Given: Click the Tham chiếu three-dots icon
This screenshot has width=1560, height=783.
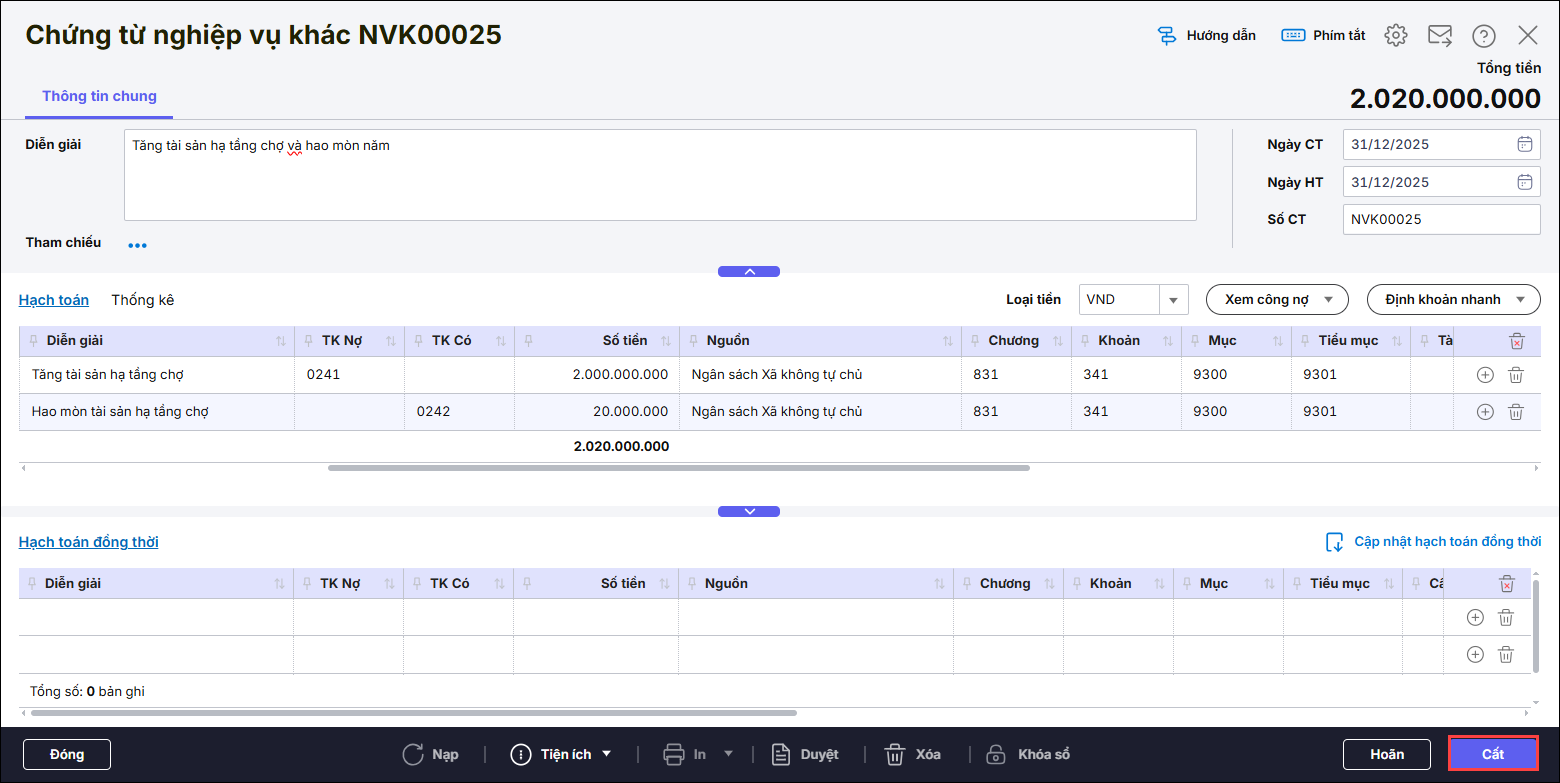Looking at the screenshot, I should 137,245.
